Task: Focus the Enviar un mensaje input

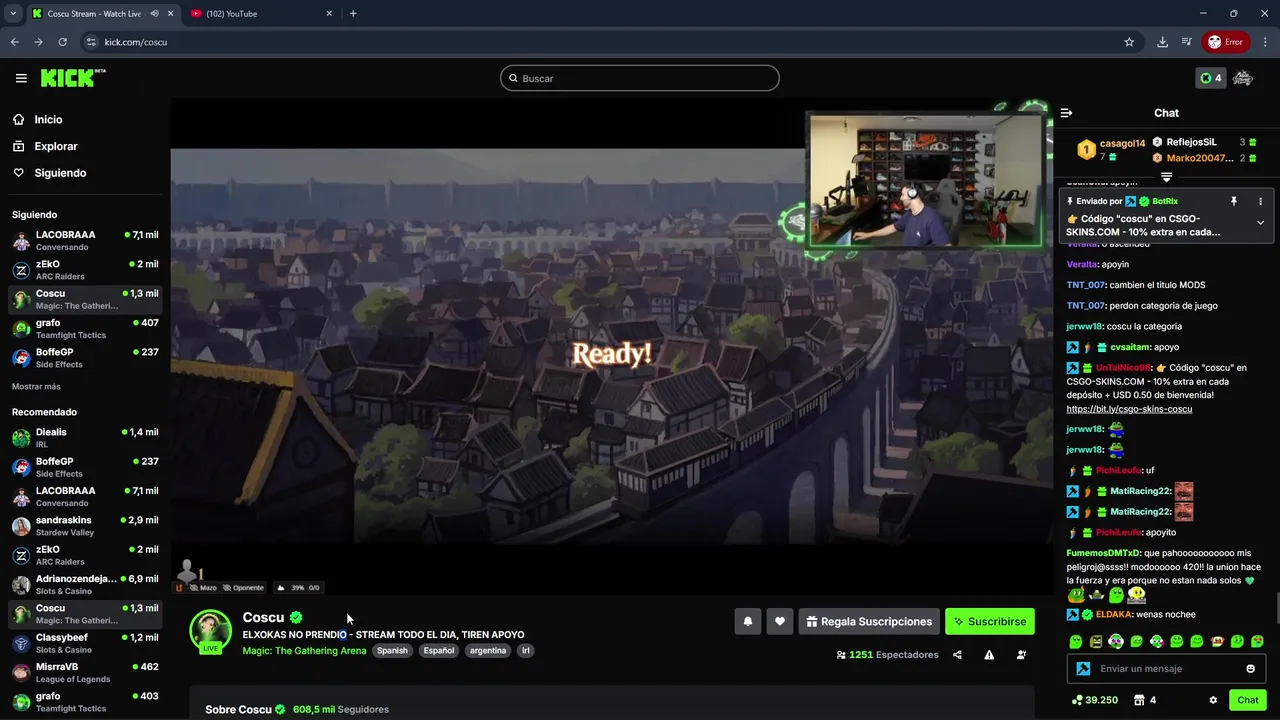Action: click(x=1166, y=669)
